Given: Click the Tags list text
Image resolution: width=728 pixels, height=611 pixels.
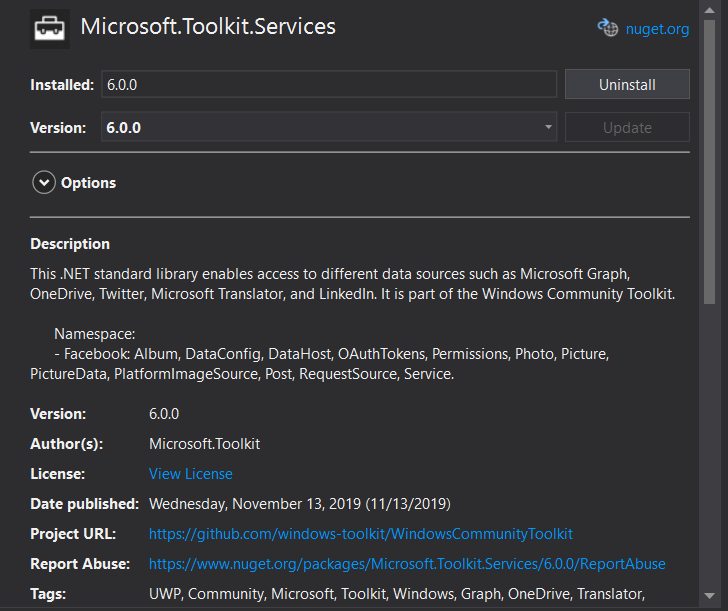Looking at the screenshot, I should [x=396, y=594].
